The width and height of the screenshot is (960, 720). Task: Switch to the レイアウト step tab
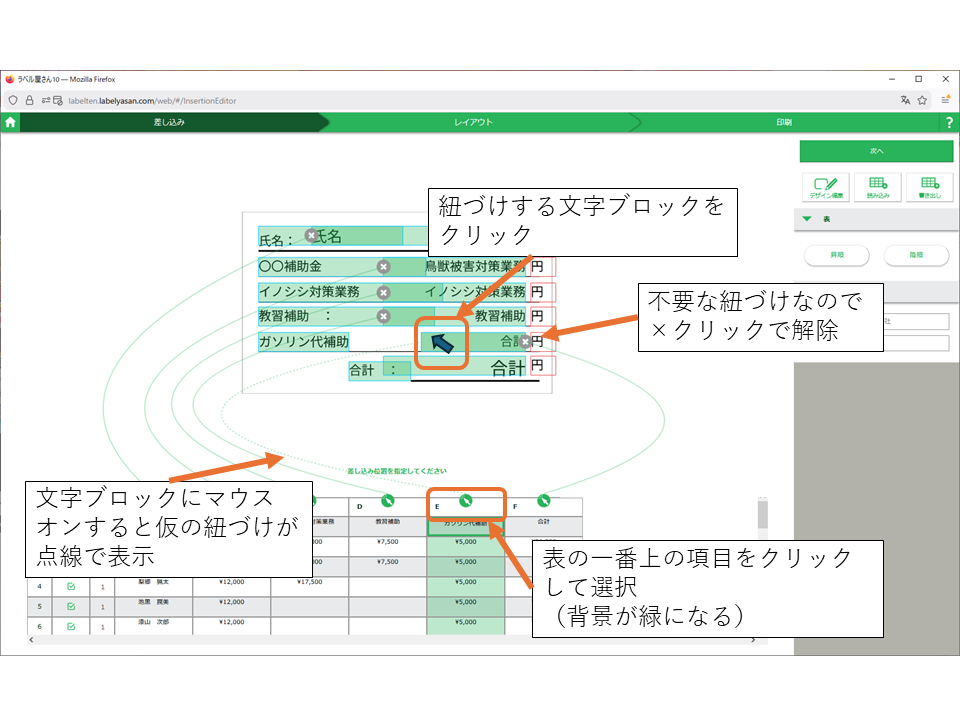pyautogui.click(x=473, y=122)
